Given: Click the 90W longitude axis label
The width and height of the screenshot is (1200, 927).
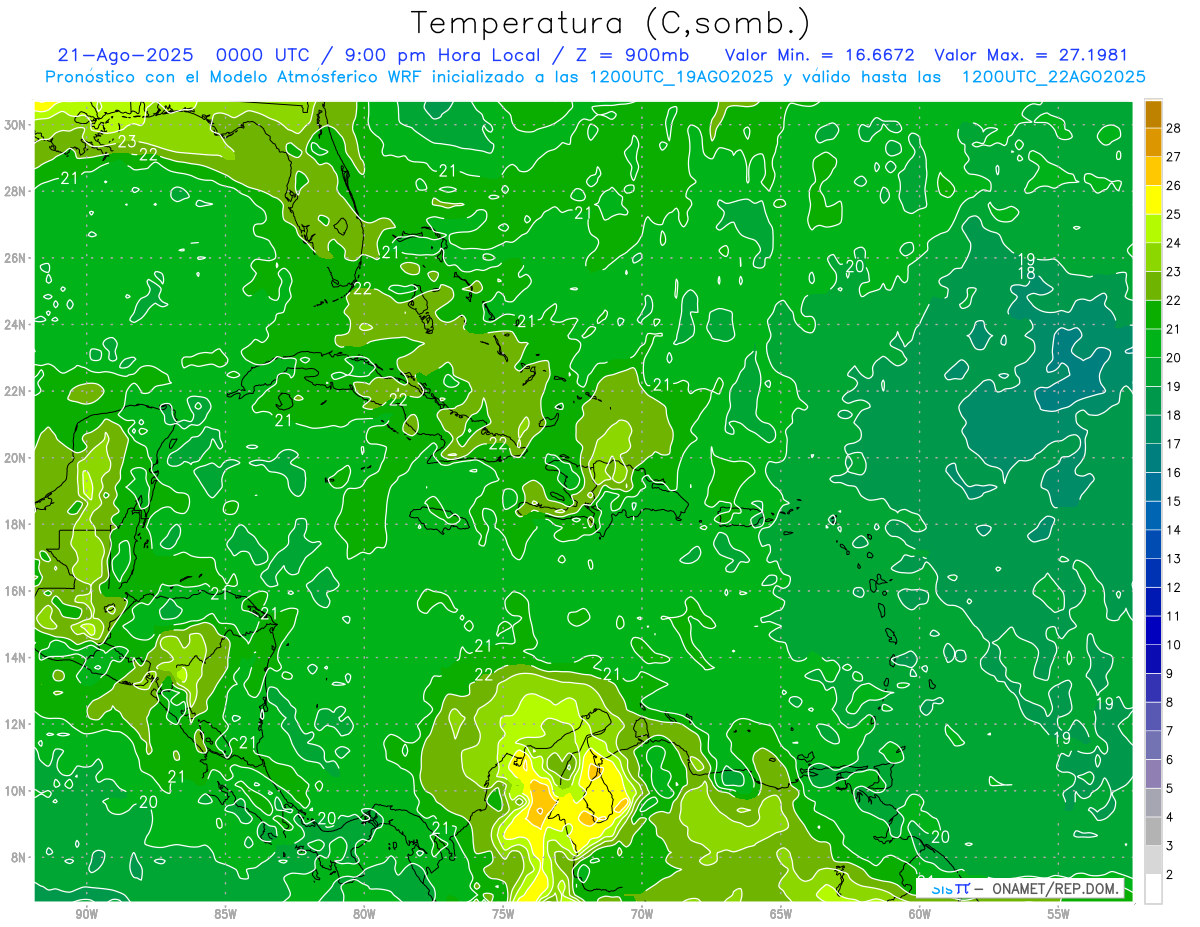Looking at the screenshot, I should [x=86, y=913].
